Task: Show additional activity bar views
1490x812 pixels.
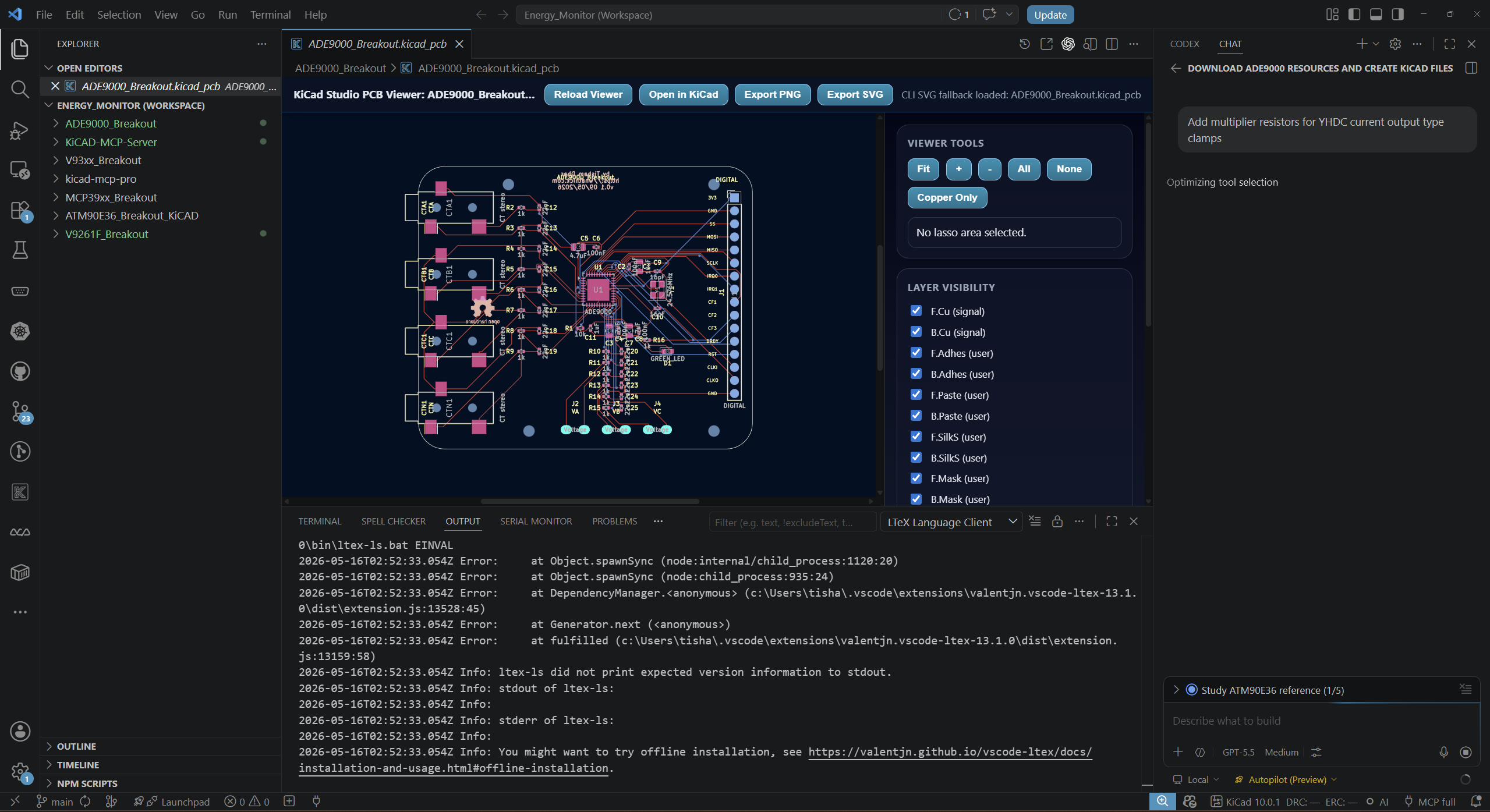Action: tap(20, 612)
